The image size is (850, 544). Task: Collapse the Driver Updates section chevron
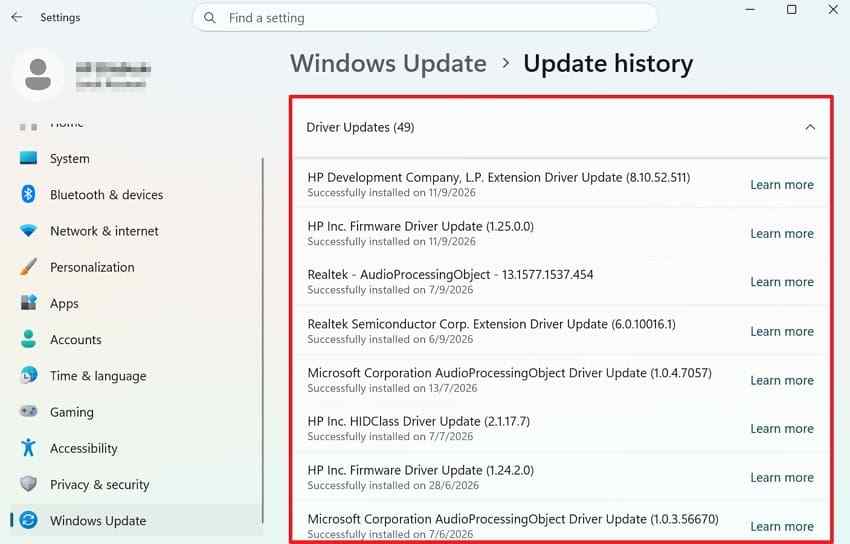810,127
